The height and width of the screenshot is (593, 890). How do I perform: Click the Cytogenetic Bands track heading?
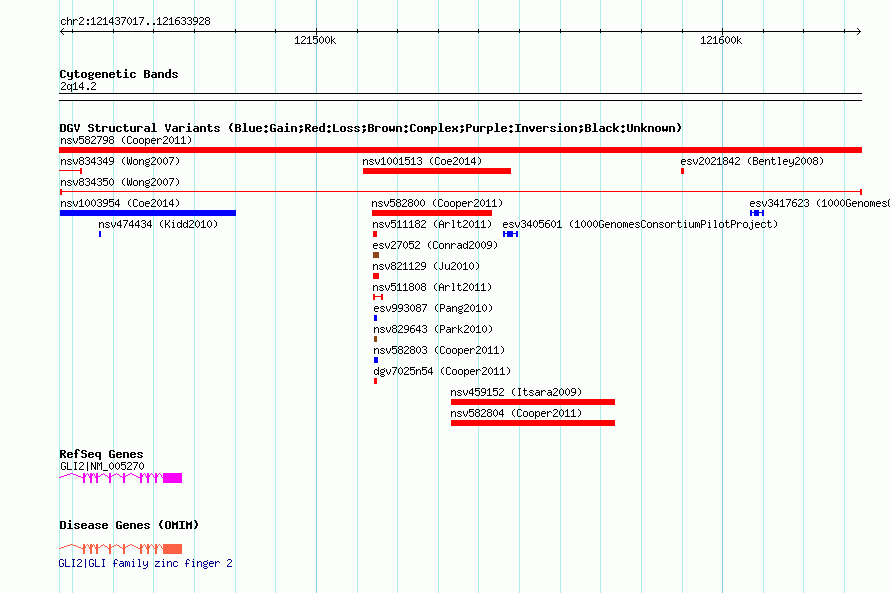119,74
